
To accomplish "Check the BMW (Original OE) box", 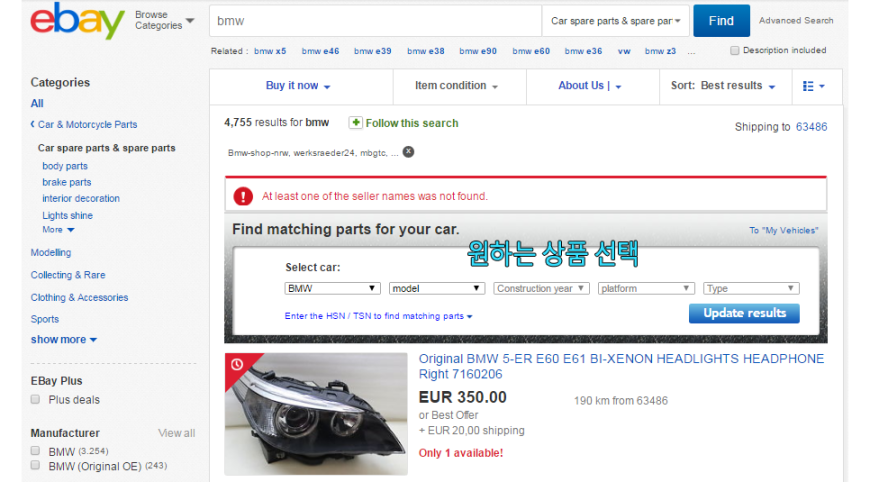I will (x=36, y=465).
